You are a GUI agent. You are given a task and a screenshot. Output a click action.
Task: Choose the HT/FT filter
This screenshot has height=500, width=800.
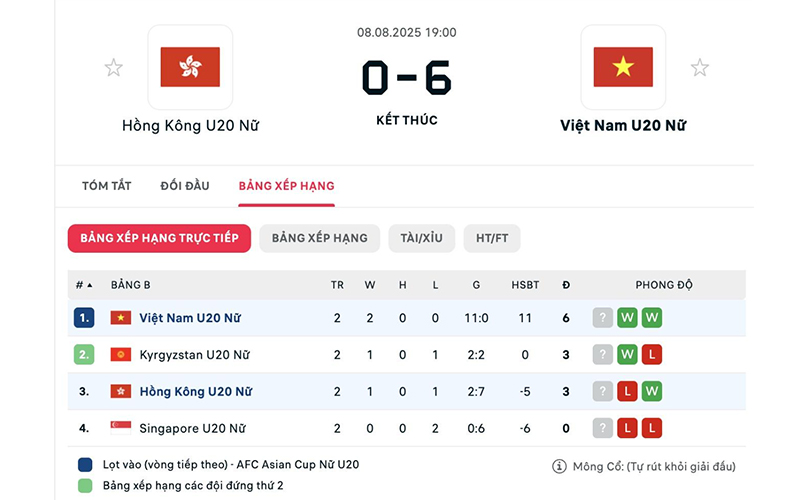click(x=492, y=238)
